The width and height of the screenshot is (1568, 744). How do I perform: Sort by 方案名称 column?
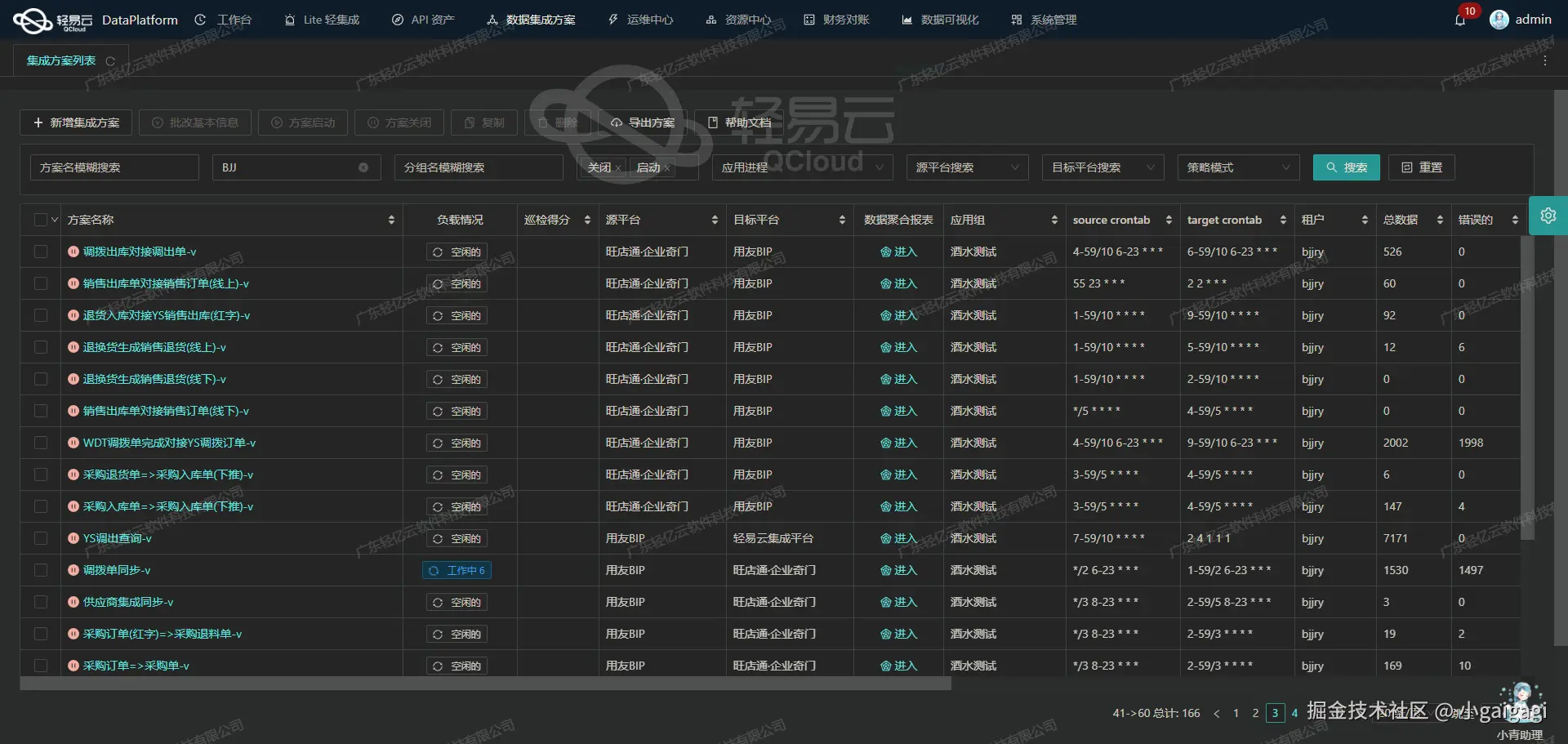point(391,220)
